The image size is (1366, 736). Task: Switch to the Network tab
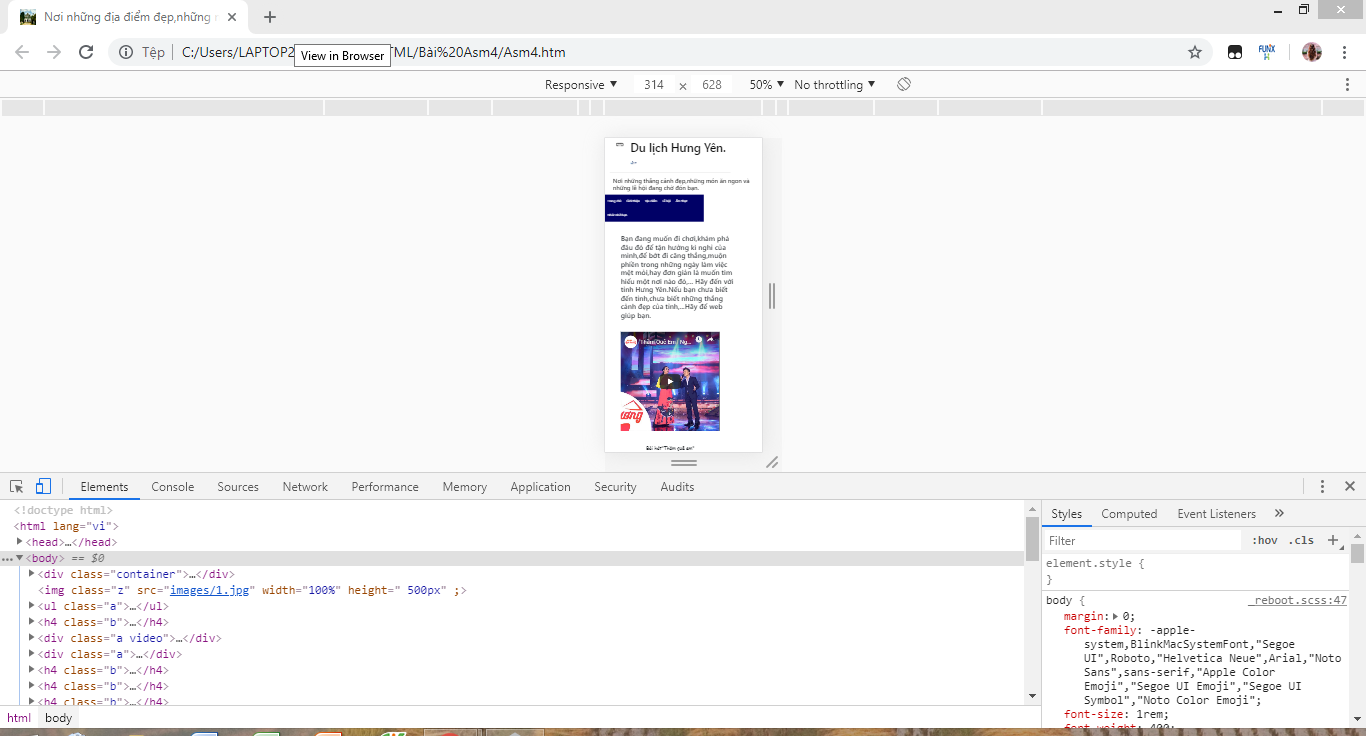305,487
